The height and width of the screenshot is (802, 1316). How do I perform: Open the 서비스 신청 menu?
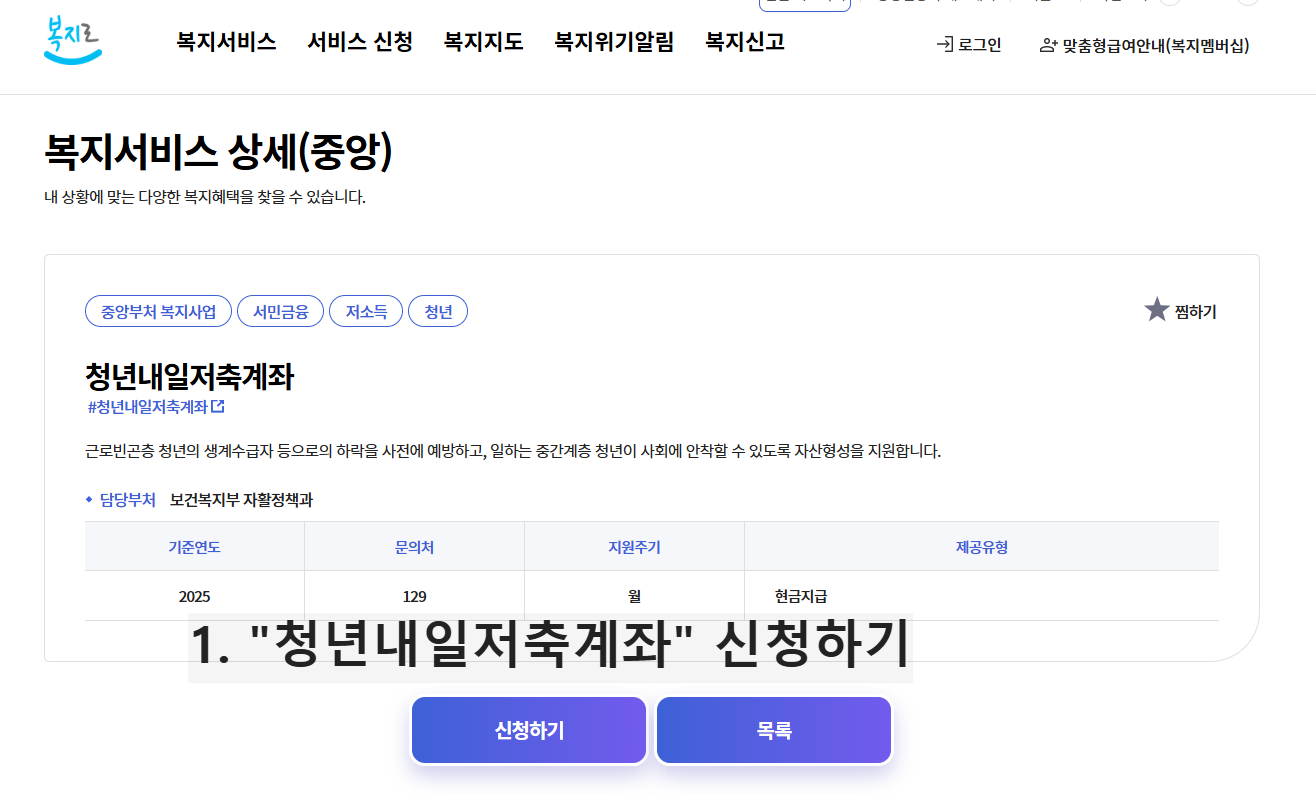point(360,42)
